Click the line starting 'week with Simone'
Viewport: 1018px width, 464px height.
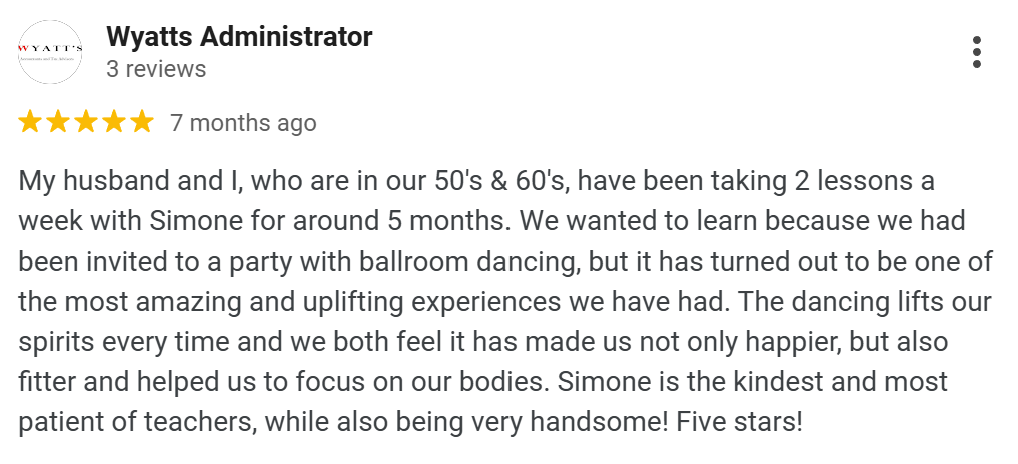(492, 221)
